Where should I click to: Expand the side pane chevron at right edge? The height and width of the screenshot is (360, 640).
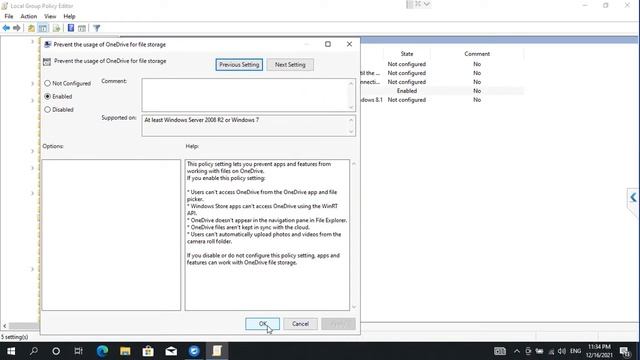(x=633, y=198)
